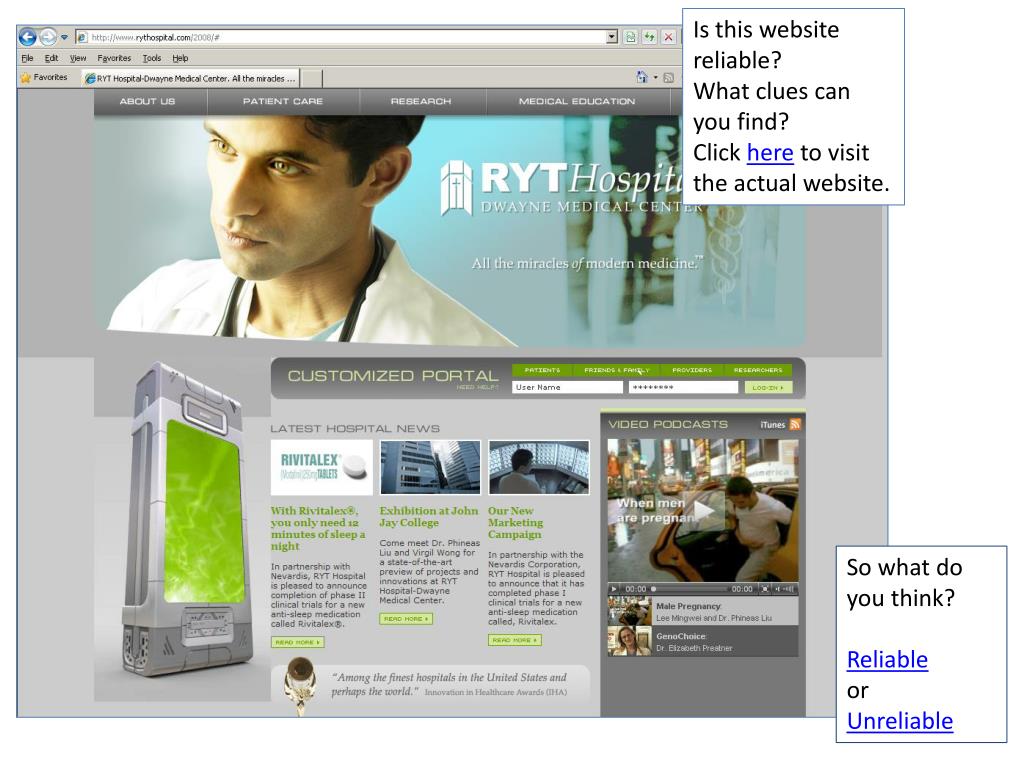Click the NEED HELP? link
1024x768 pixels.
[477, 387]
